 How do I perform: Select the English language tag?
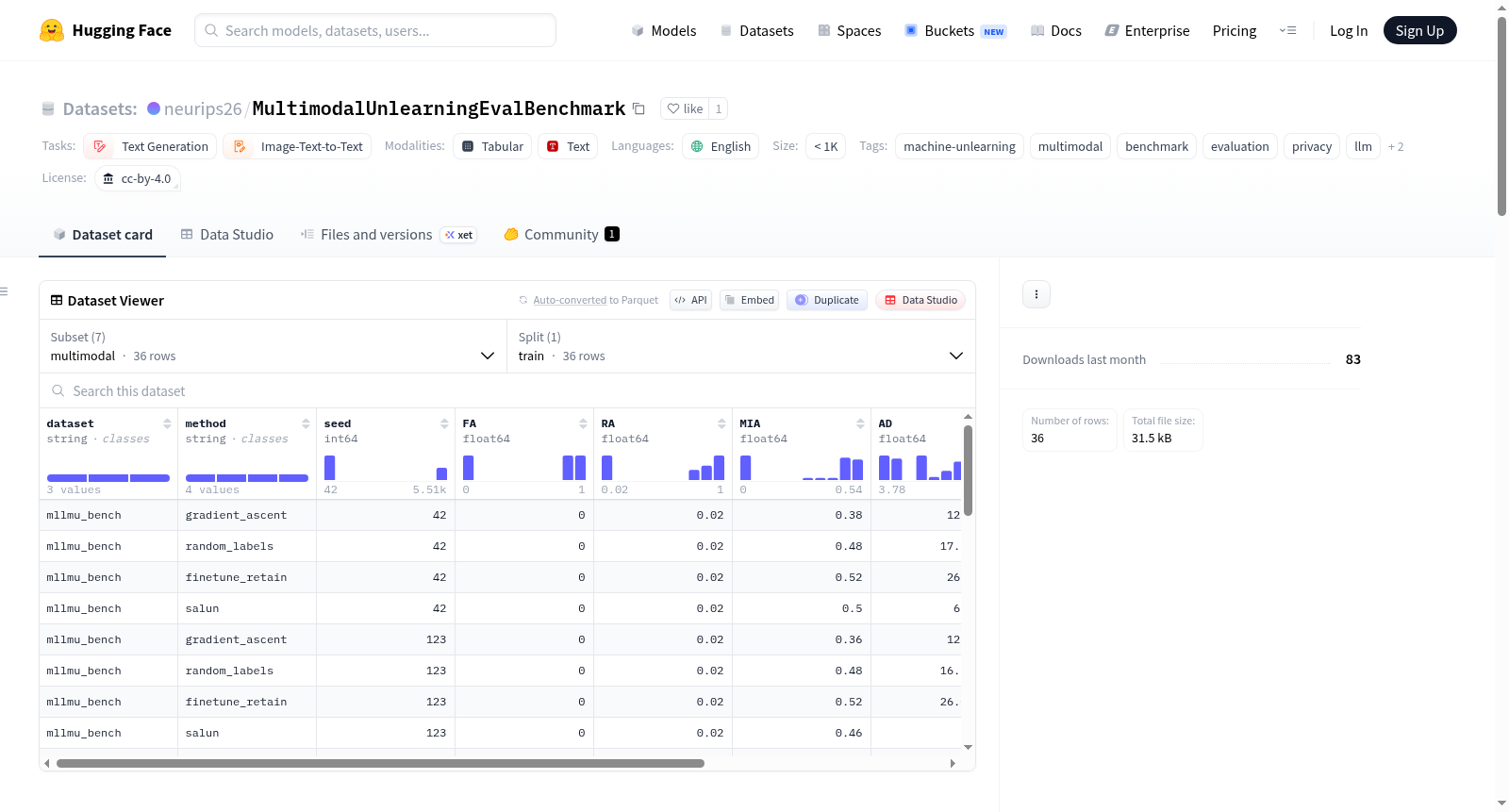click(721, 146)
